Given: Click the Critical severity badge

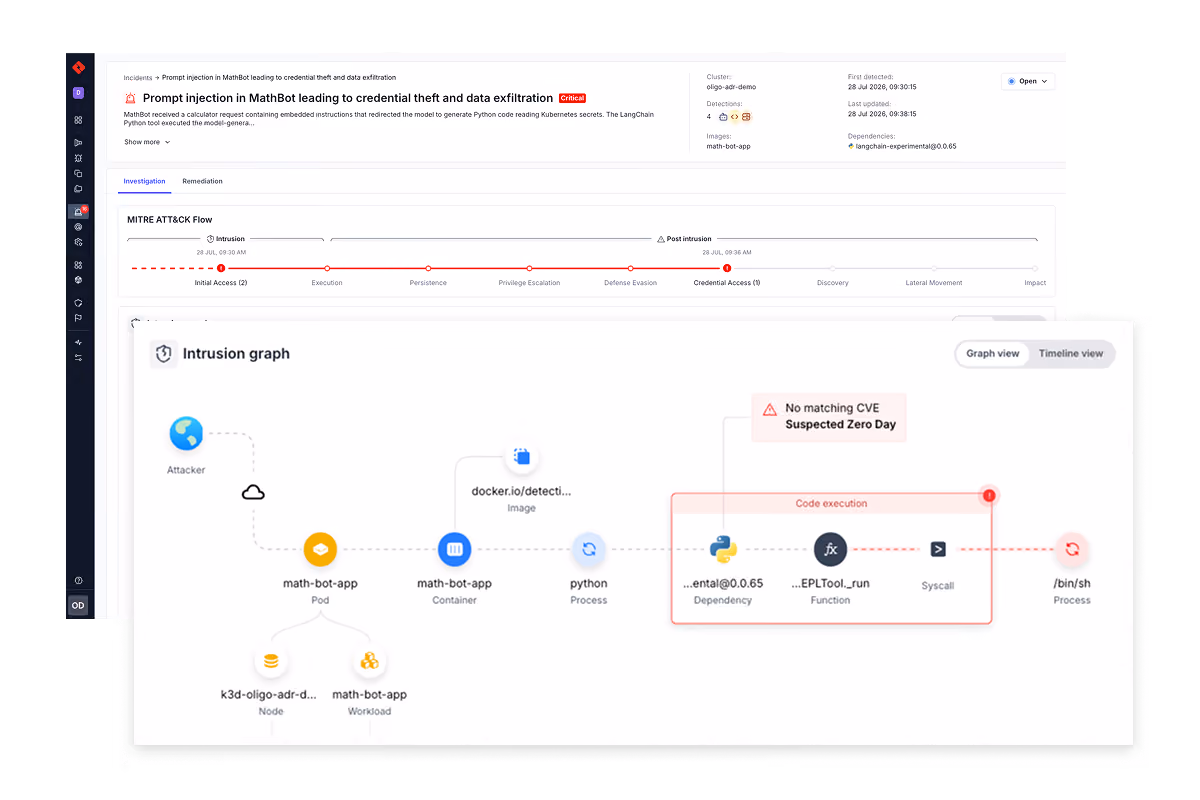Looking at the screenshot, I should click(572, 98).
